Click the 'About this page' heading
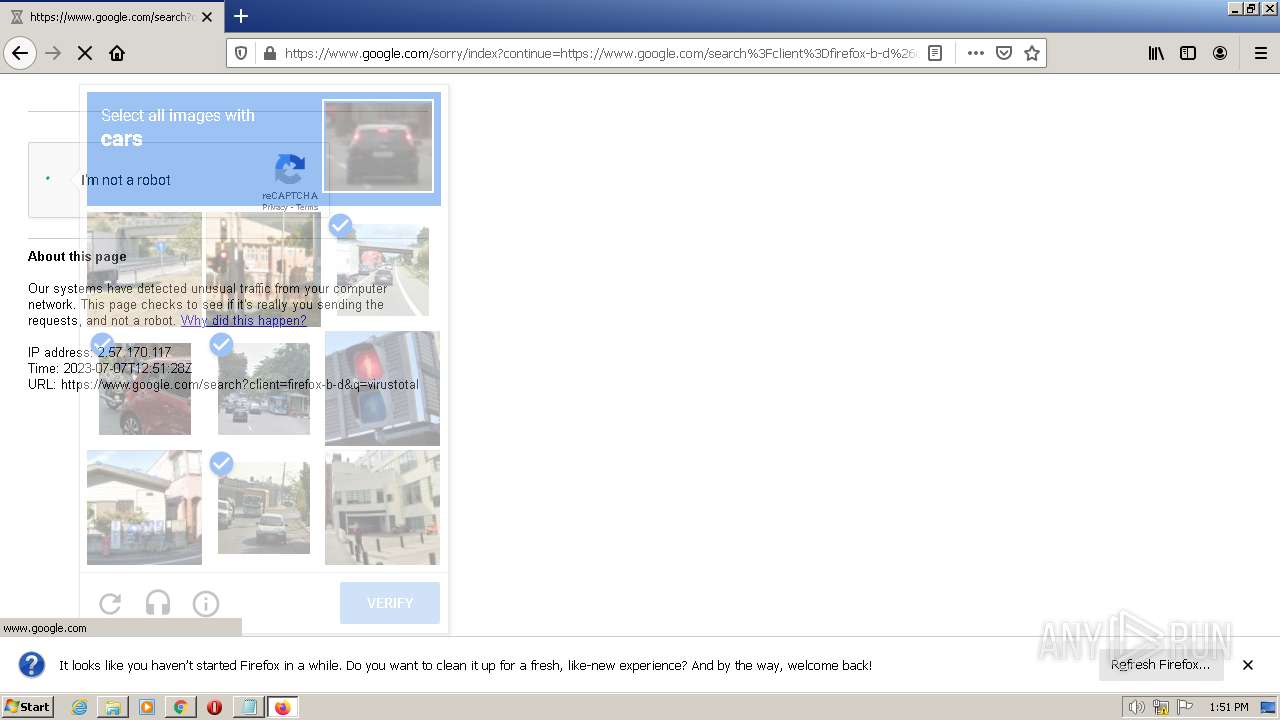The height and width of the screenshot is (720, 1280). tap(77, 256)
